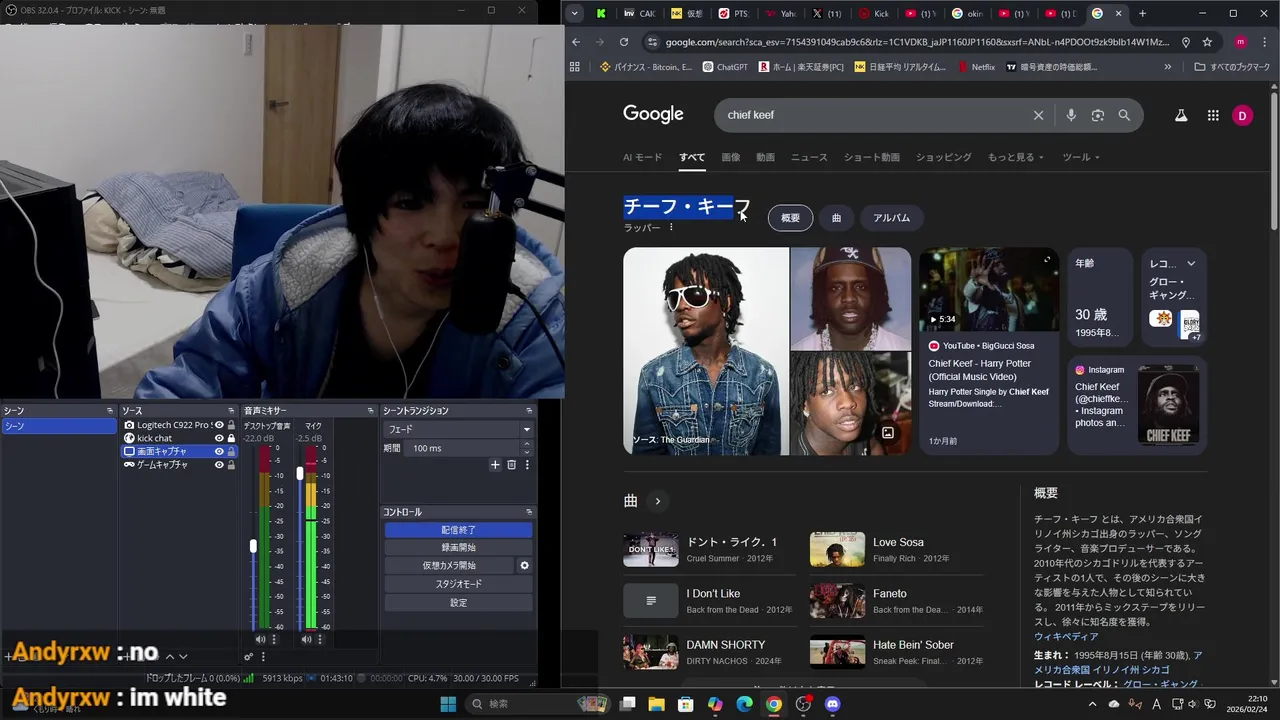Toggle lock on kick chat source
Screen dimensions: 1280x720
click(x=231, y=438)
